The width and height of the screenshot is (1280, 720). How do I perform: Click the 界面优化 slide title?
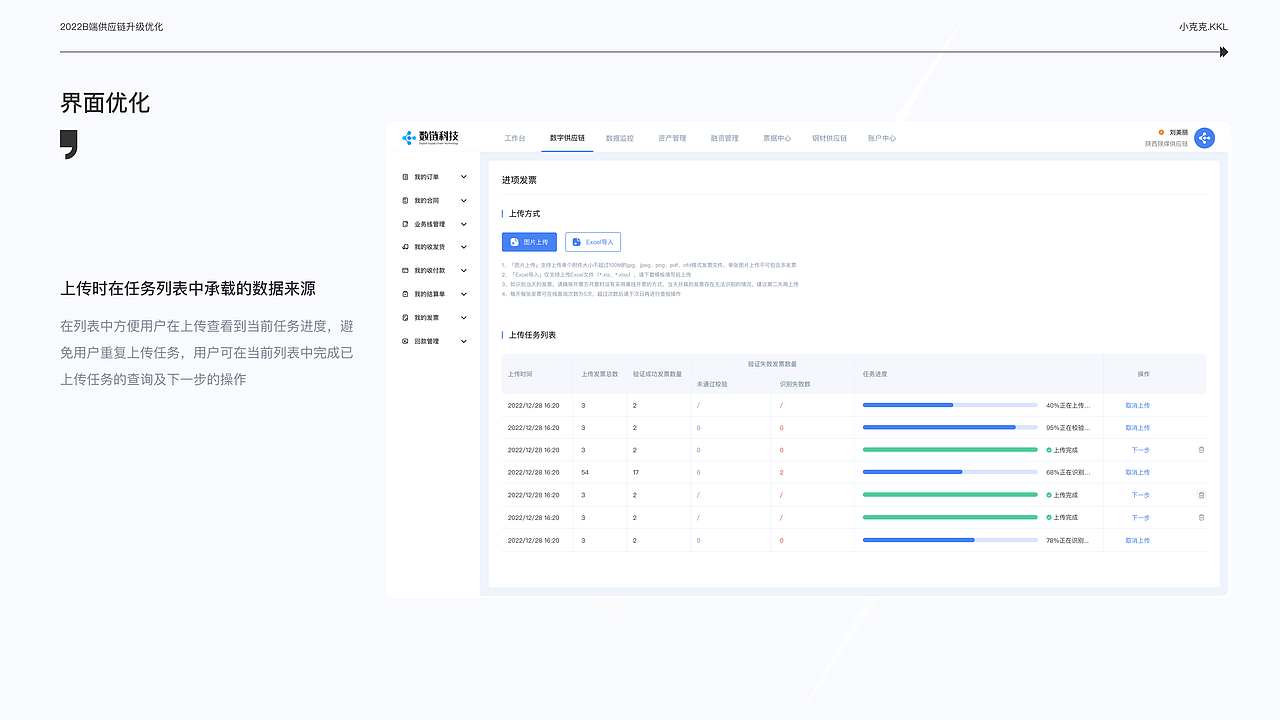pos(105,103)
